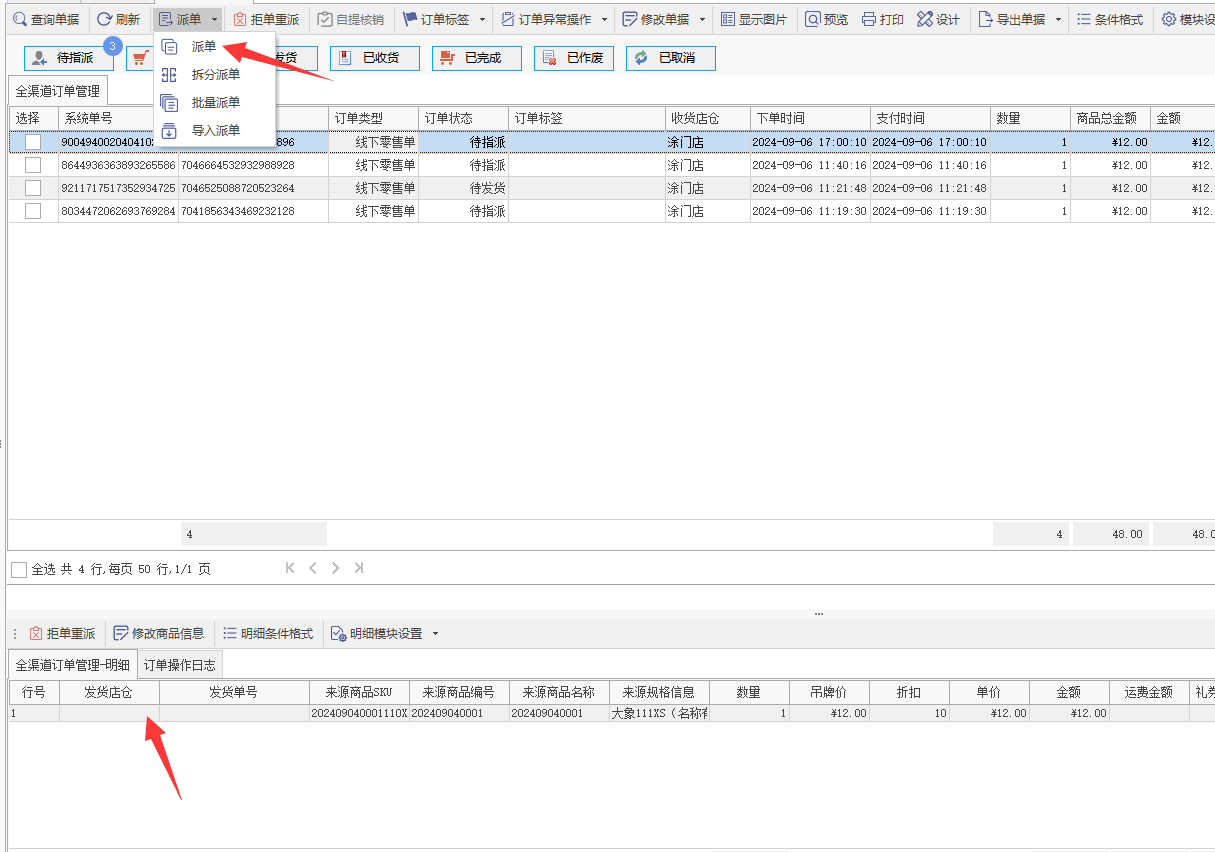Open 模块设置 gear settings
This screenshot has width=1215, height=852.
pos(1188,19)
